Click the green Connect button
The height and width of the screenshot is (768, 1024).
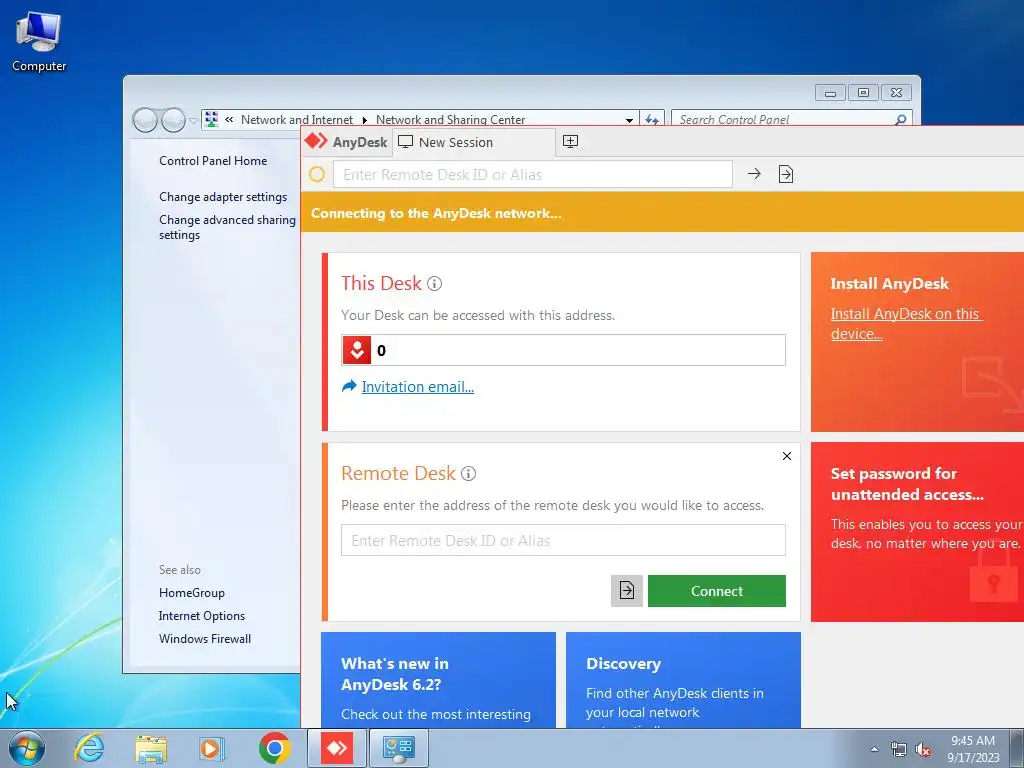tap(716, 591)
